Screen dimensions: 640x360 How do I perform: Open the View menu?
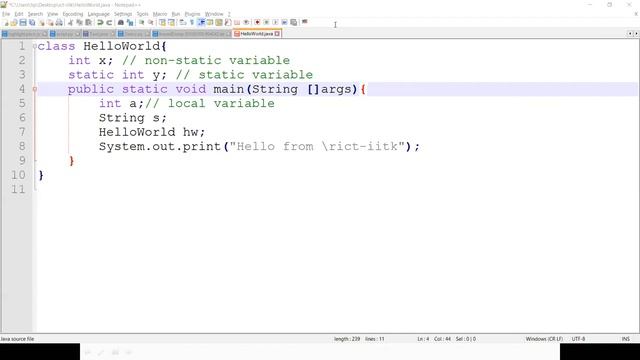click(53, 14)
